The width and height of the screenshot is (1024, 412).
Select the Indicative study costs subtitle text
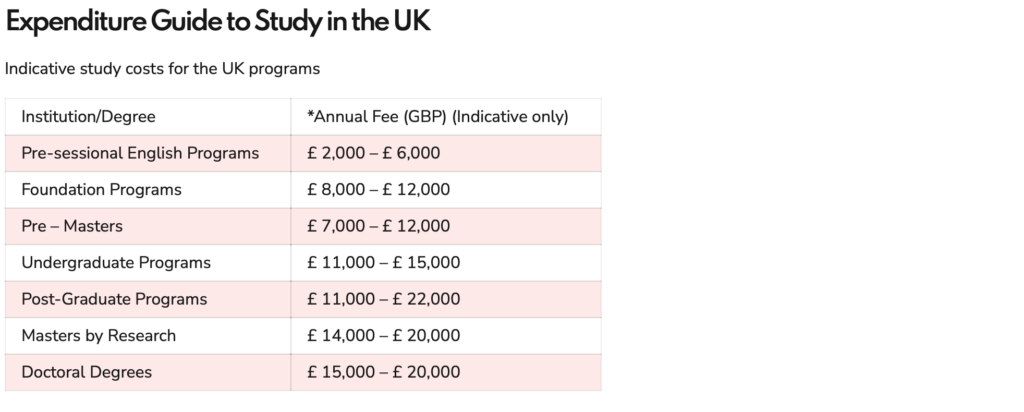(x=162, y=70)
